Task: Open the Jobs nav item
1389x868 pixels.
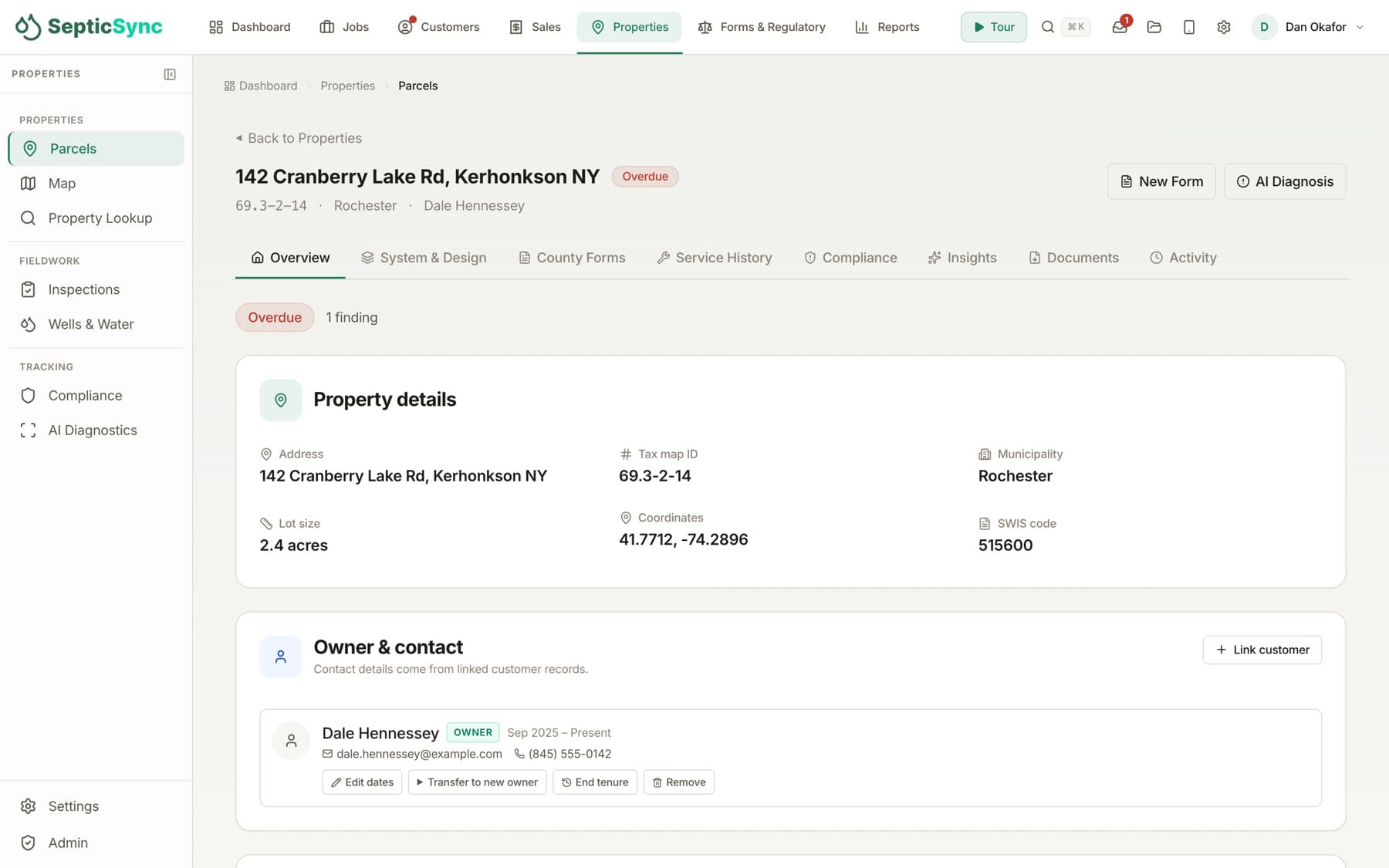Action: click(x=344, y=27)
